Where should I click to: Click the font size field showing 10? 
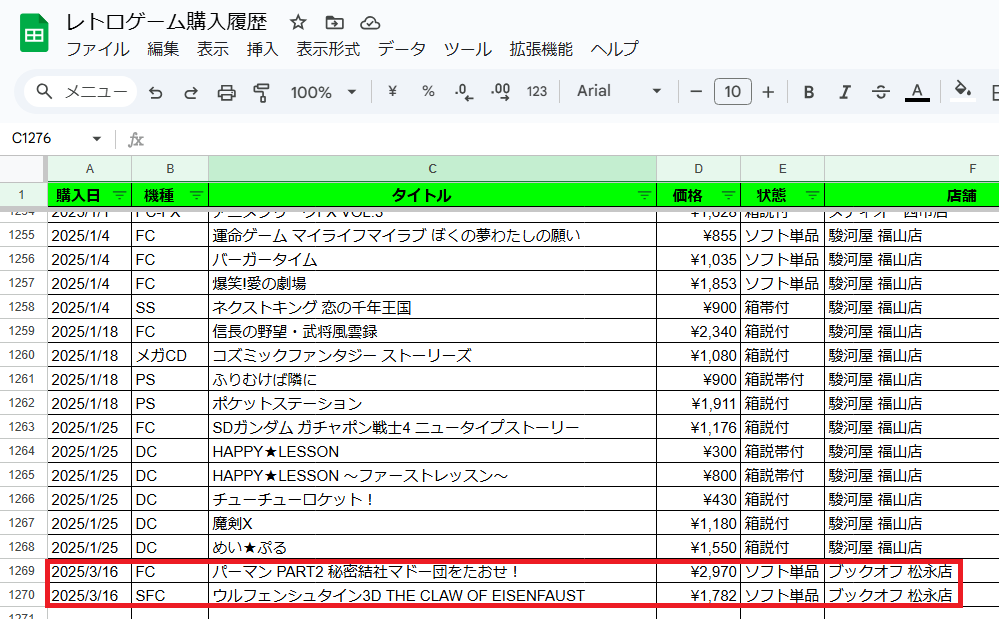733,92
